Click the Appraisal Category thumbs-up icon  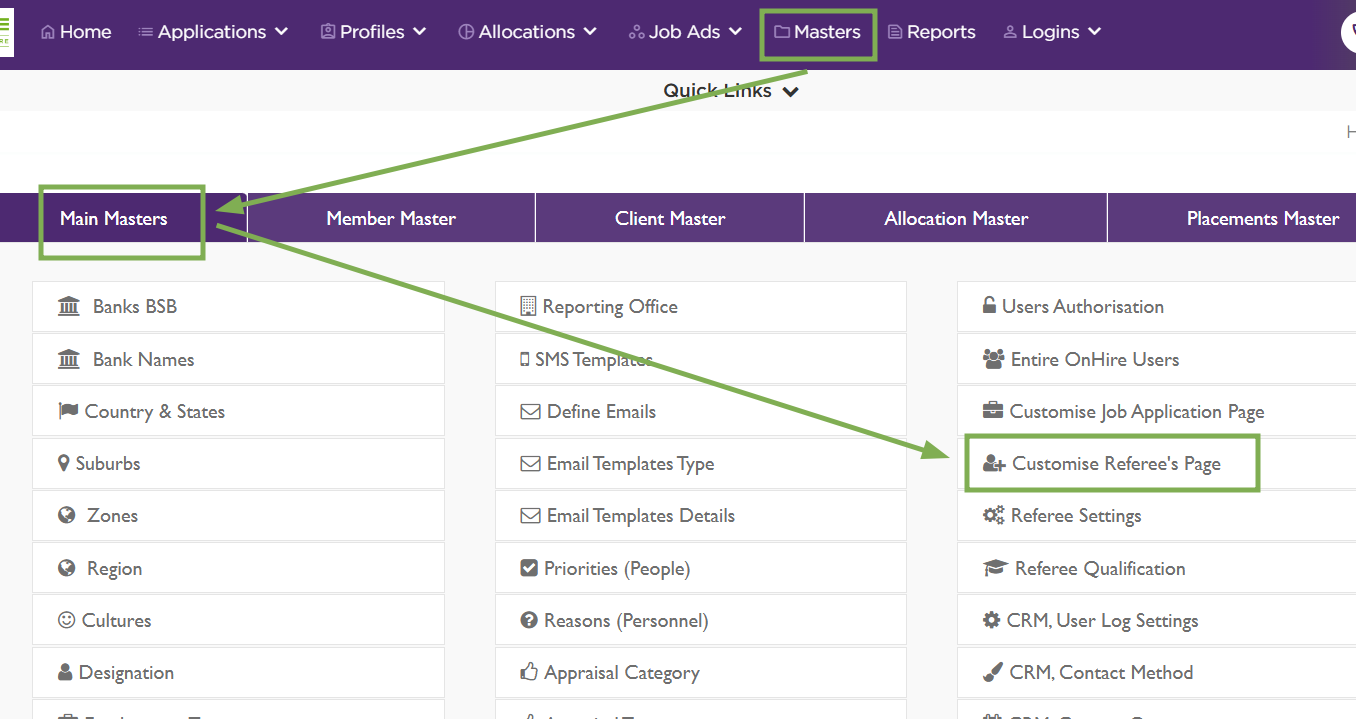529,672
